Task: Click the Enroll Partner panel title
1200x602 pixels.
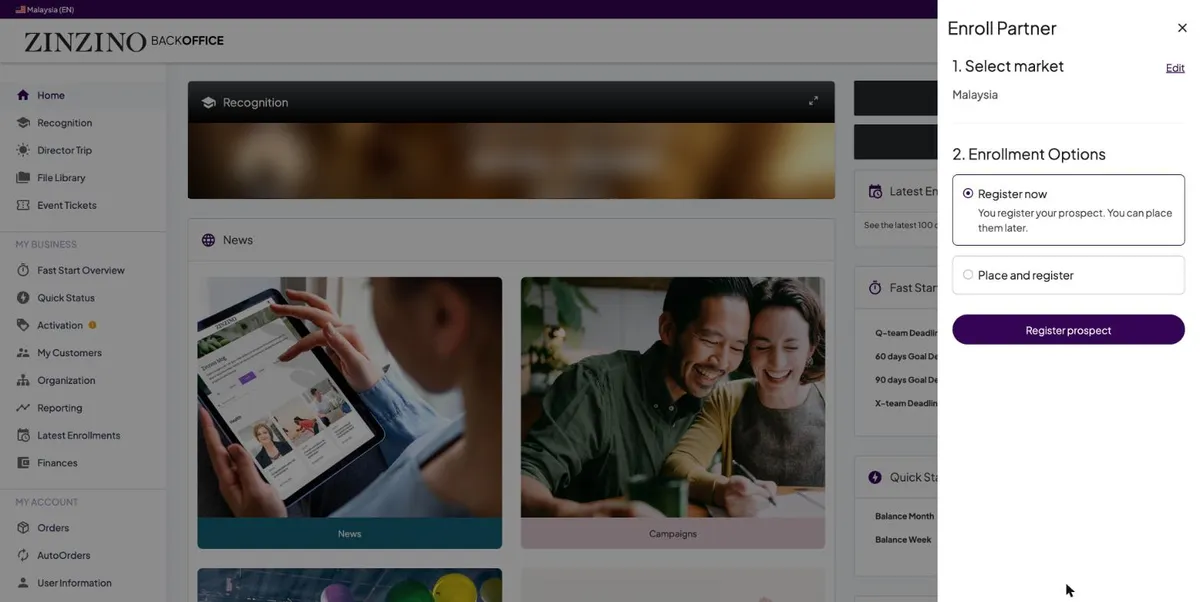Action: point(1002,28)
